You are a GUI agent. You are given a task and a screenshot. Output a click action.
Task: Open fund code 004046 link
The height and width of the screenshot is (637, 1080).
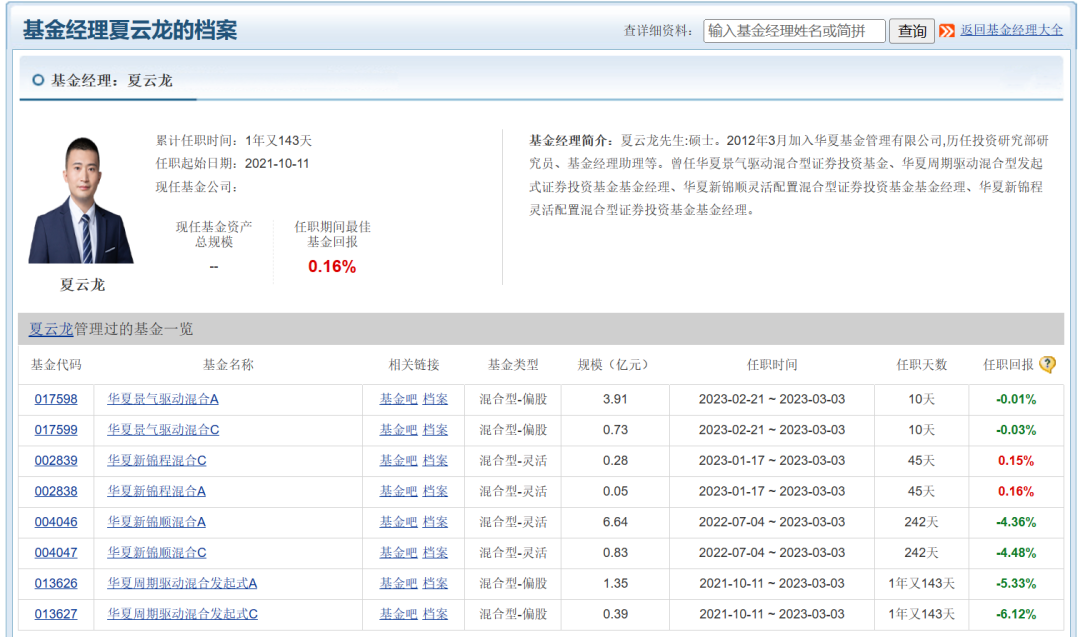[x=56, y=521]
